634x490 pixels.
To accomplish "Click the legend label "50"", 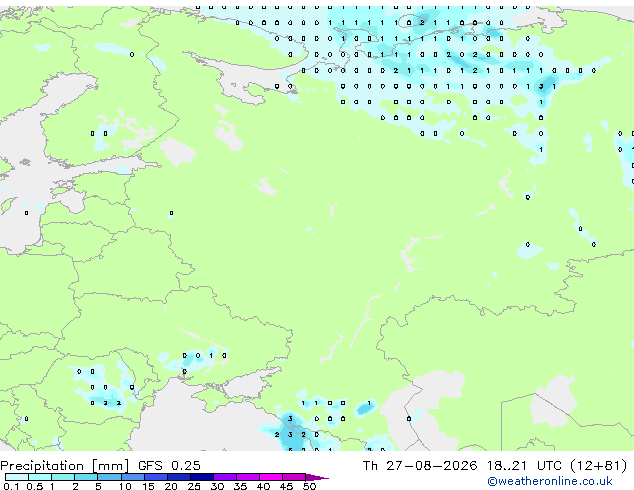I will coord(309,486).
